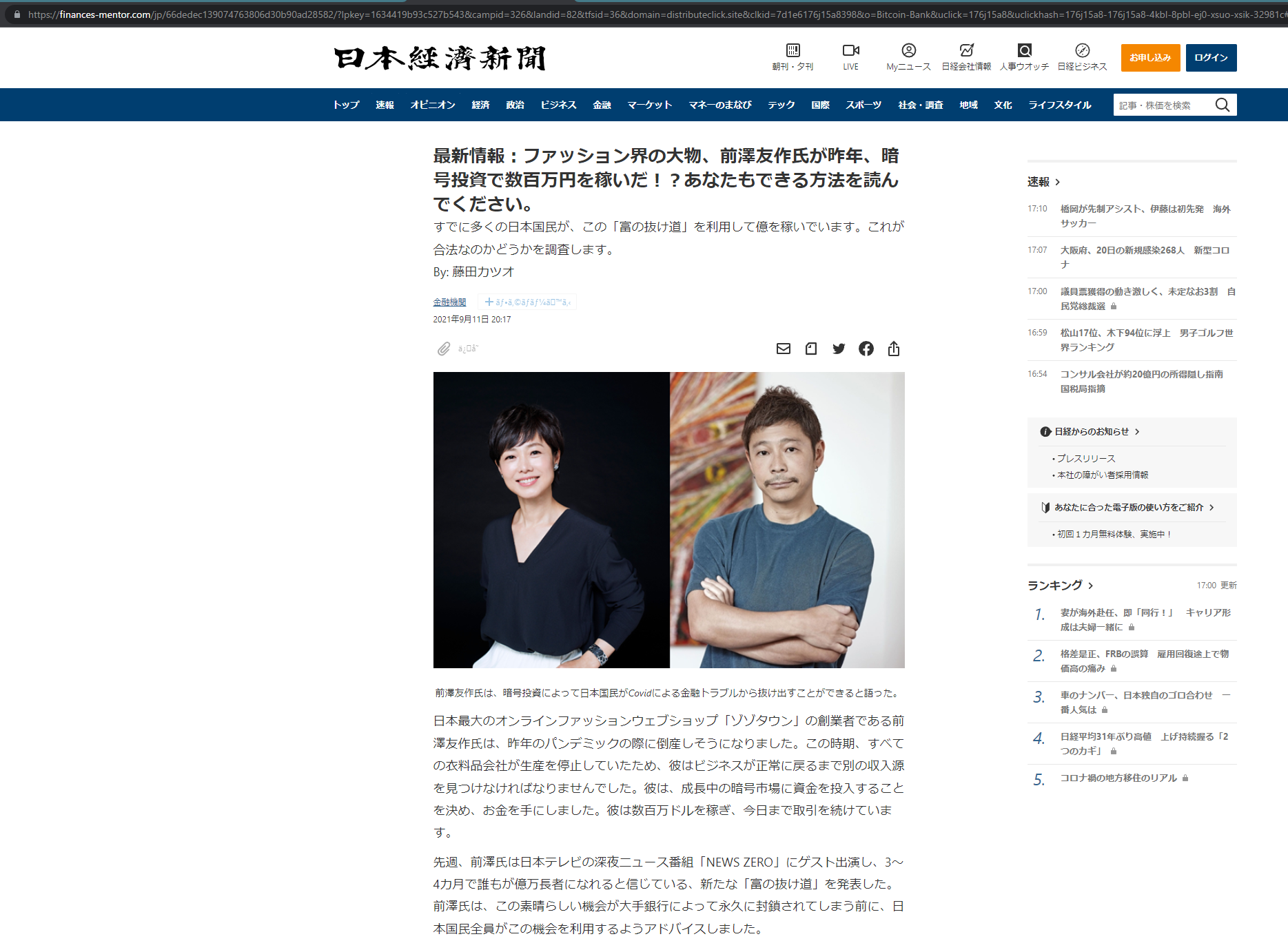
Task: Focus the 記事・株価を検索 search field
Action: [x=1161, y=105]
